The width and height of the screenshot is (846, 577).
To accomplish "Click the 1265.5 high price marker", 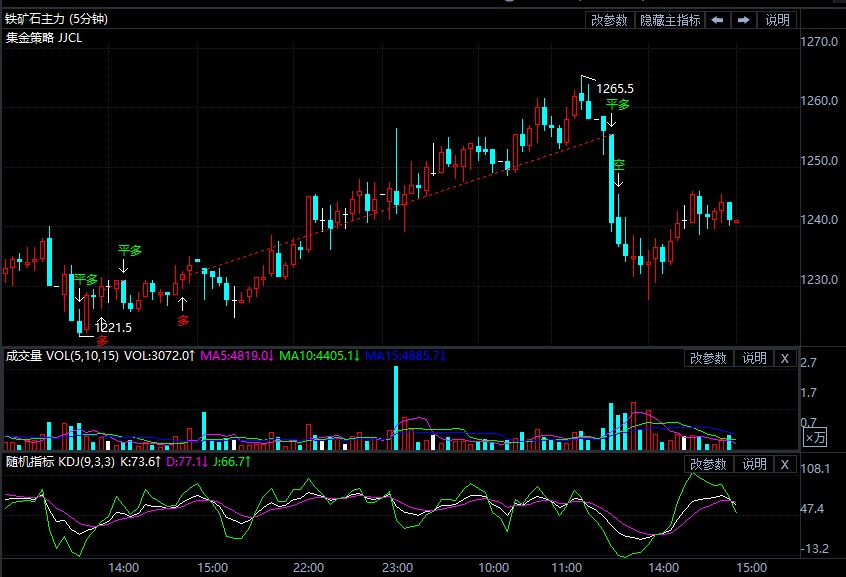I will pyautogui.click(x=615, y=89).
